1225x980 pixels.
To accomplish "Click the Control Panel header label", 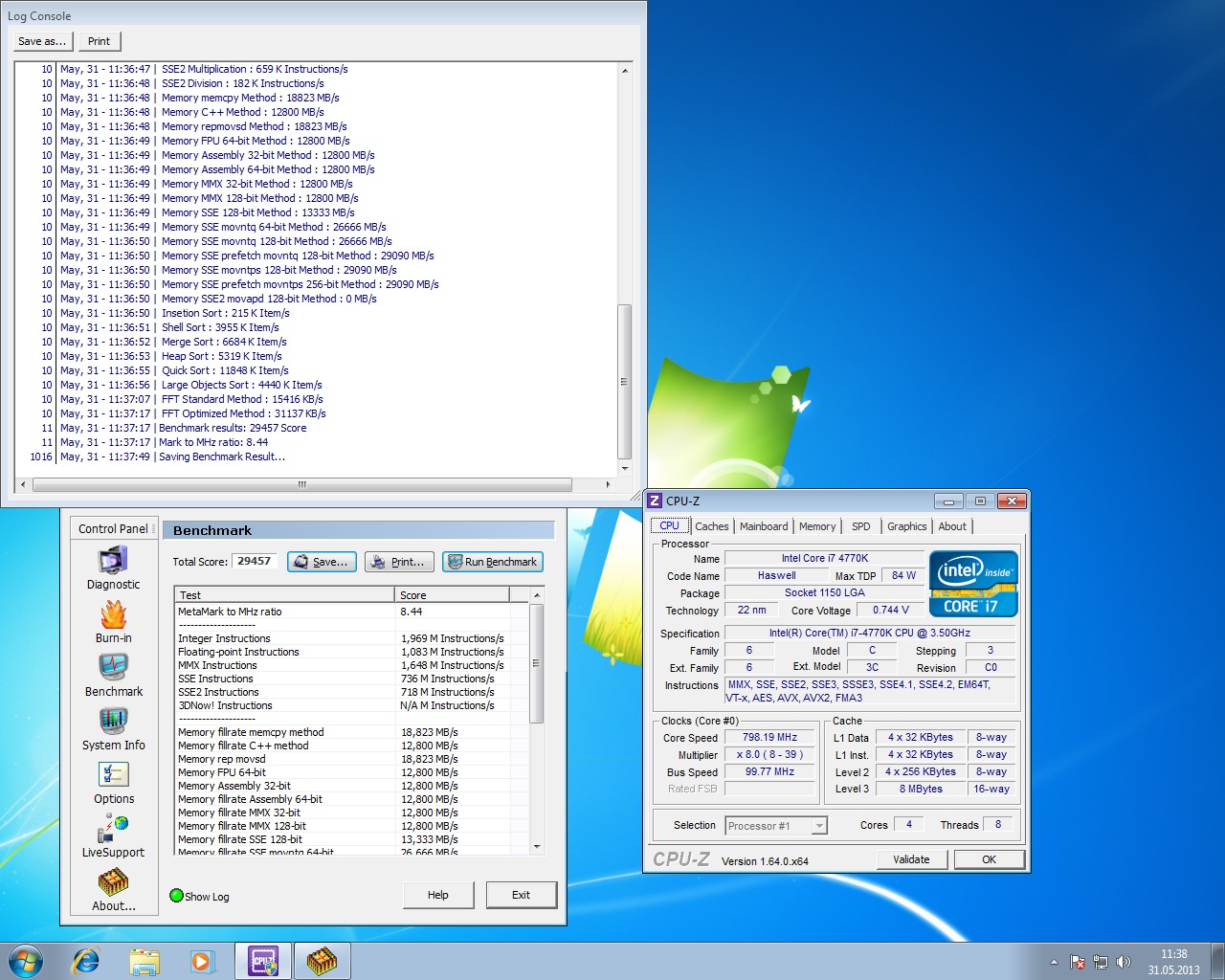I will pos(113,528).
